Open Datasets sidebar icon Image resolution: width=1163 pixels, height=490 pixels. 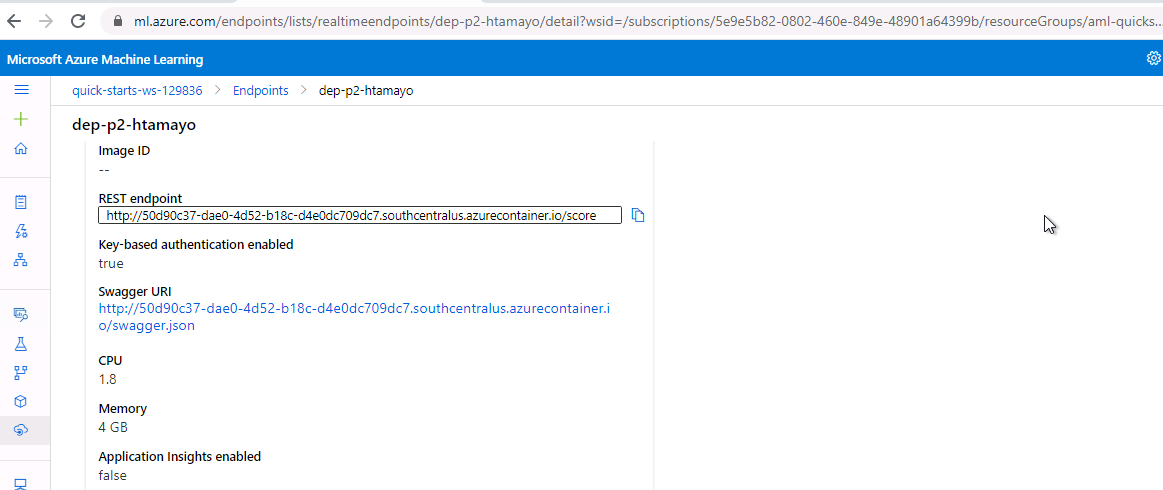click(21, 314)
